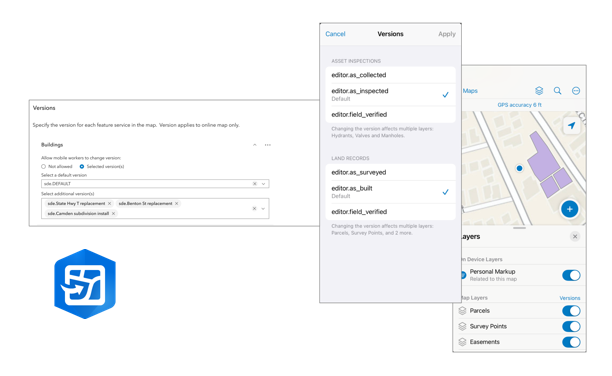Choose editor.as_built default version
Viewport: 612px width, 376px height.
(x=390, y=192)
